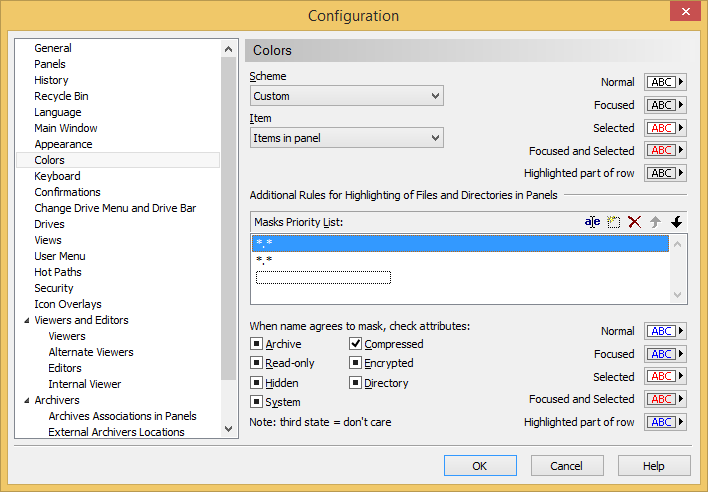Open the Item dropdown list
Viewport: 708px width, 492px height.
346,138
